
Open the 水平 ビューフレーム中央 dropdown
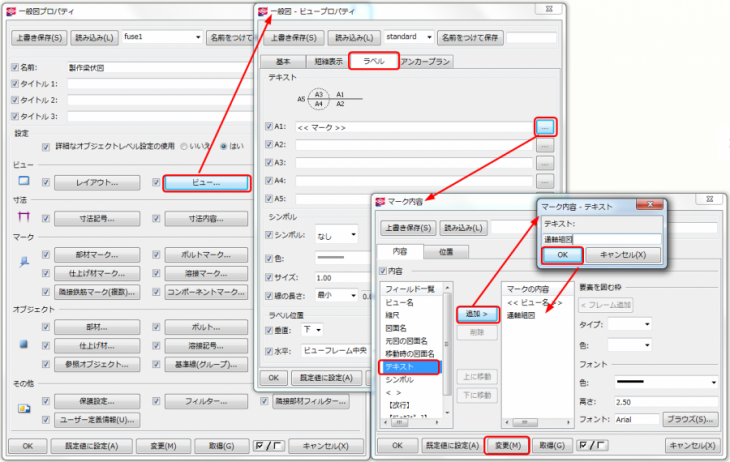click(x=335, y=350)
